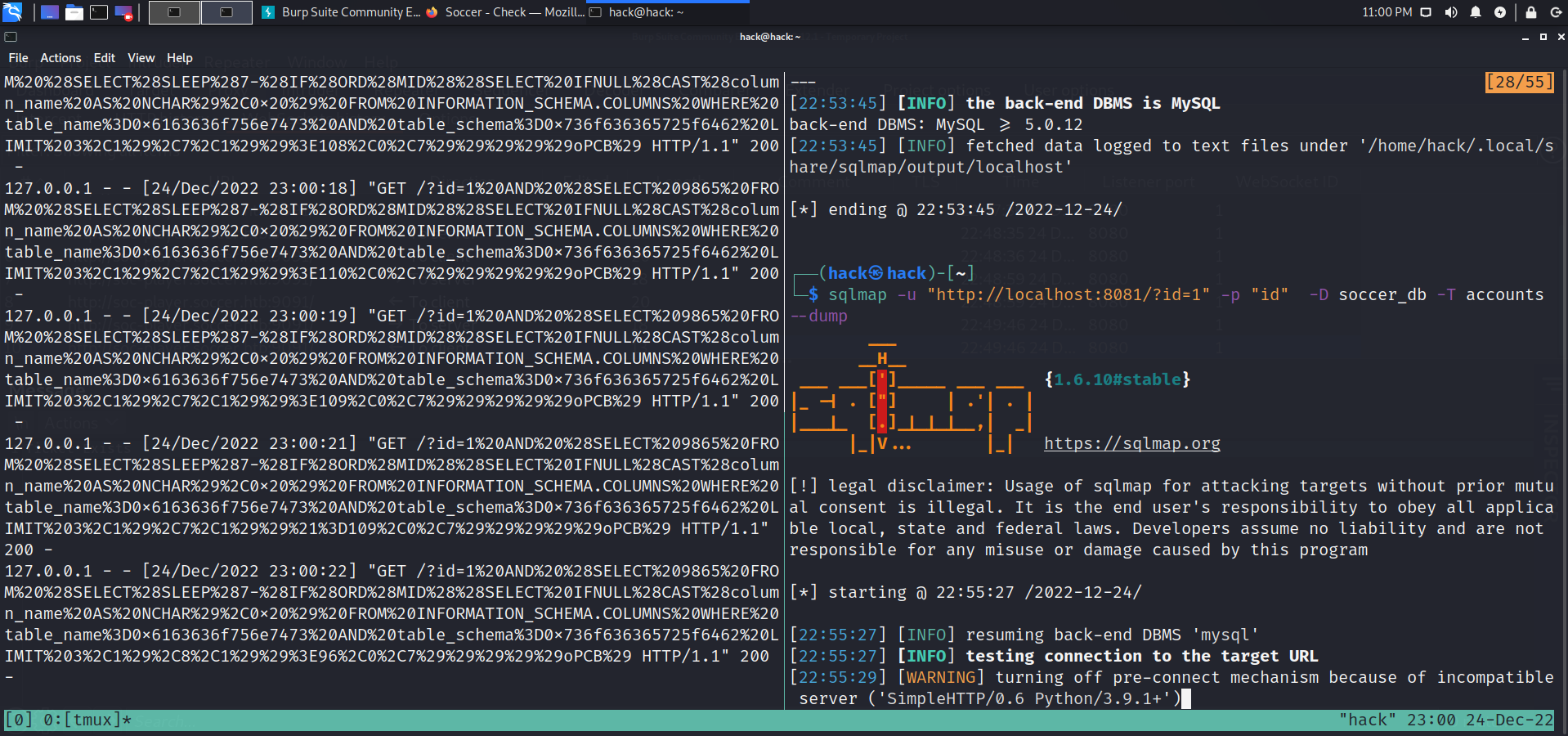Viewport: 1568px width, 736px height.
Task: Click the WARNING turning off pre-connect line
Action: pos(1172,688)
